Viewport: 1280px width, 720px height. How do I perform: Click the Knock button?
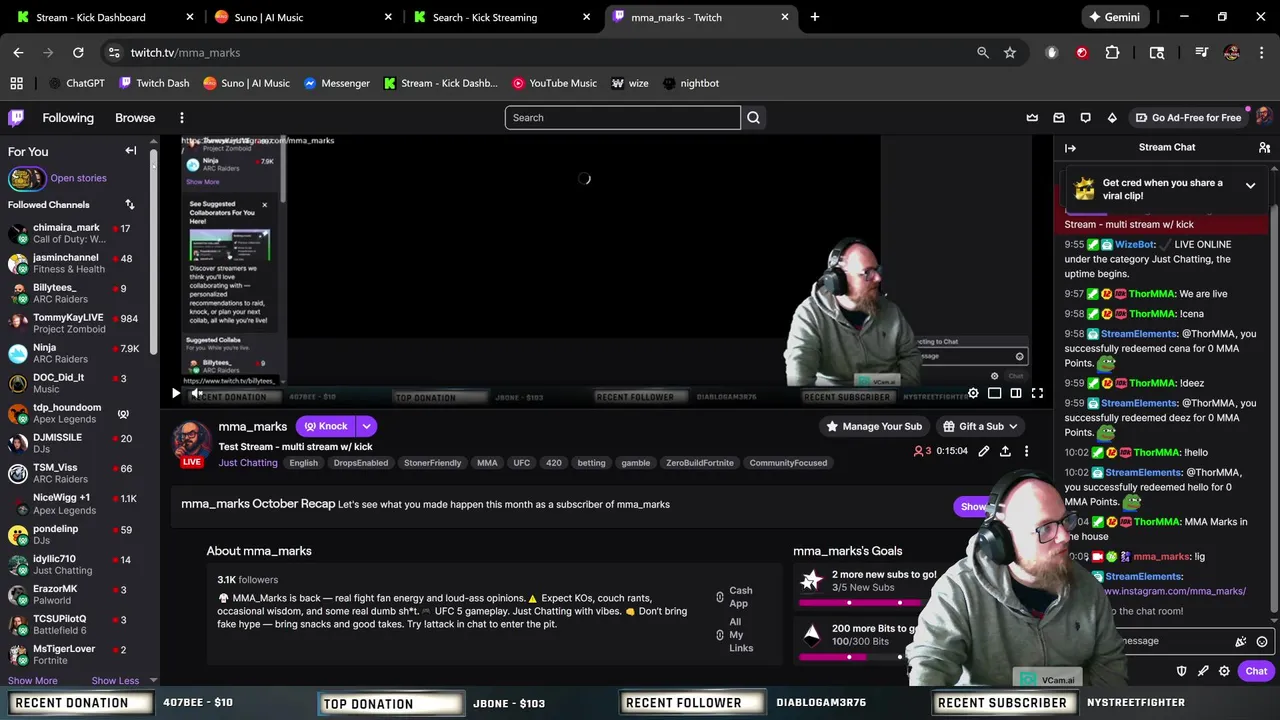pos(326,426)
